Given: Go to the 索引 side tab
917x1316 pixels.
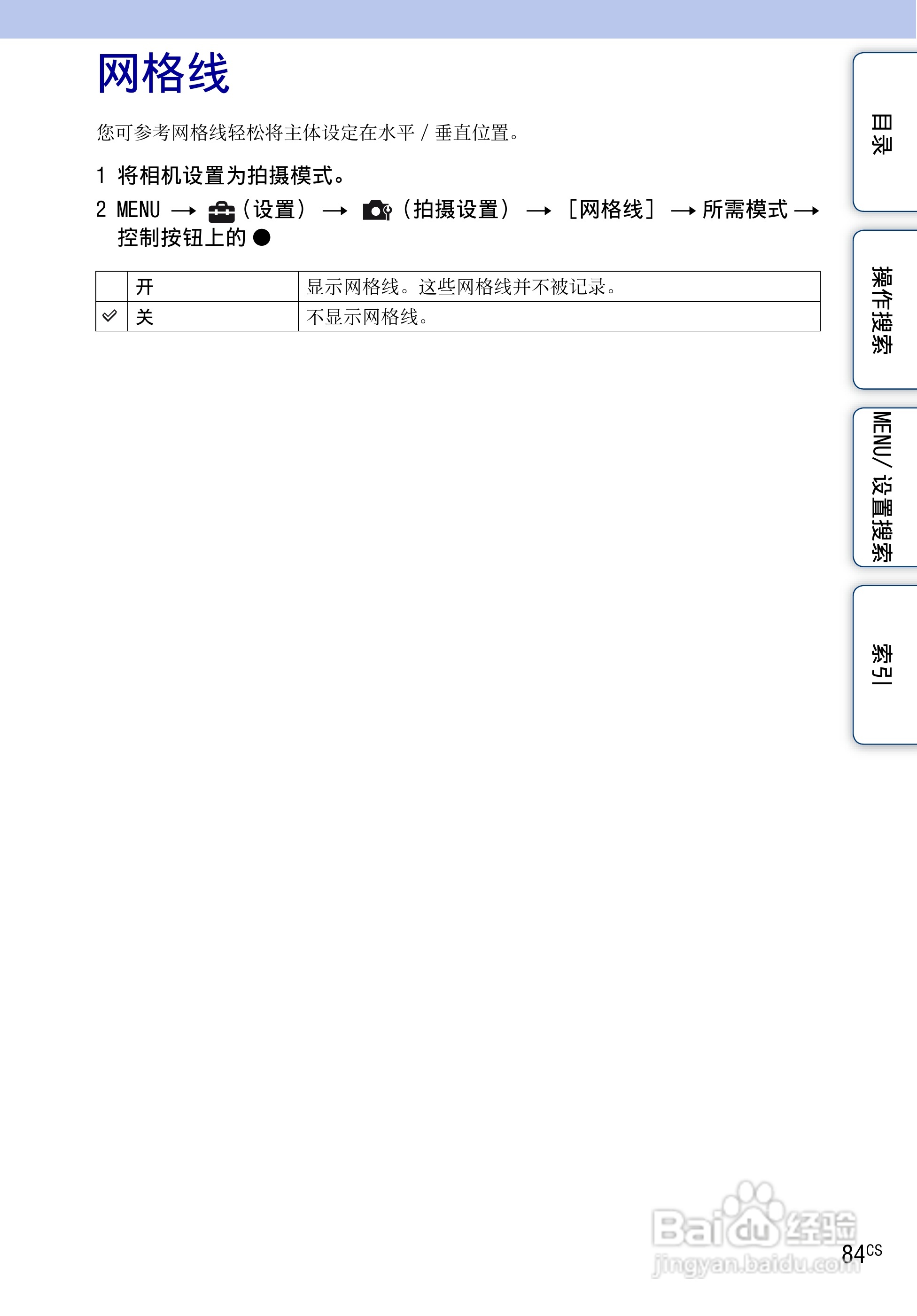Looking at the screenshot, I should pos(882,665).
